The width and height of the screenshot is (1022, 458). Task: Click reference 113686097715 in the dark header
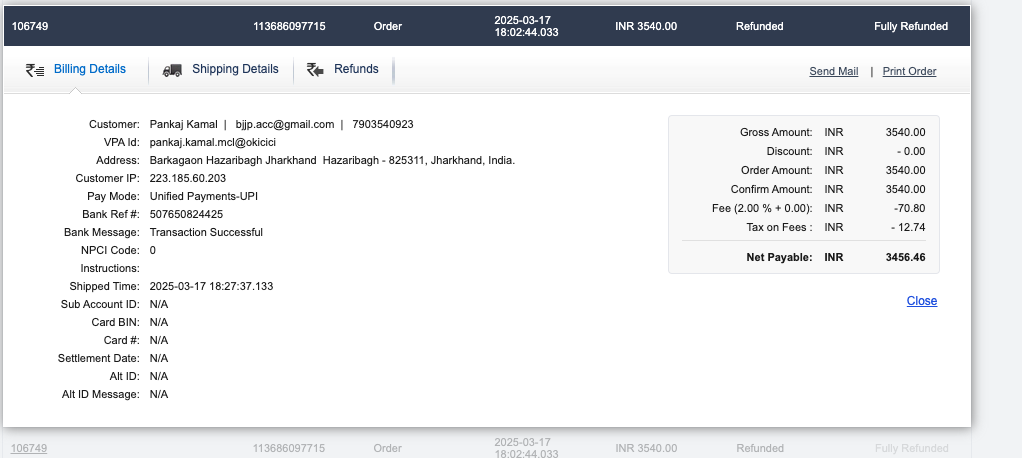coord(289,26)
